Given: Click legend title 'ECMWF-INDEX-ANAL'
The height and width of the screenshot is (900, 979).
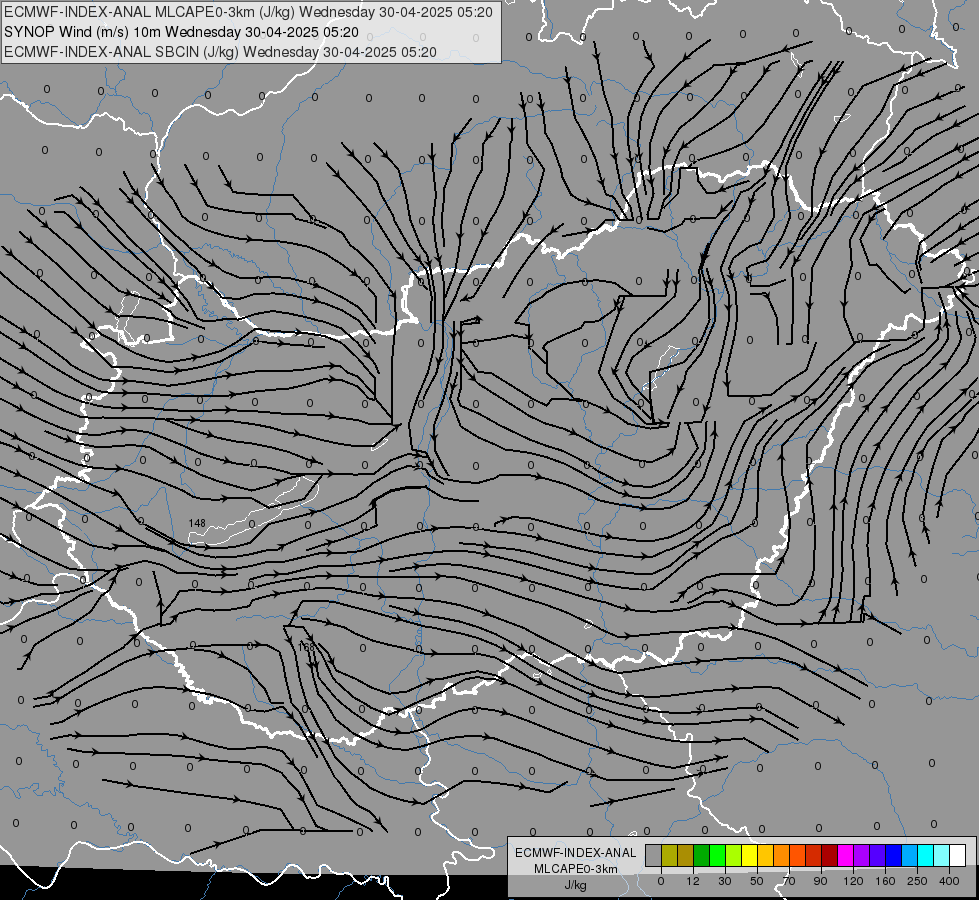Looking at the screenshot, I should (575, 853).
